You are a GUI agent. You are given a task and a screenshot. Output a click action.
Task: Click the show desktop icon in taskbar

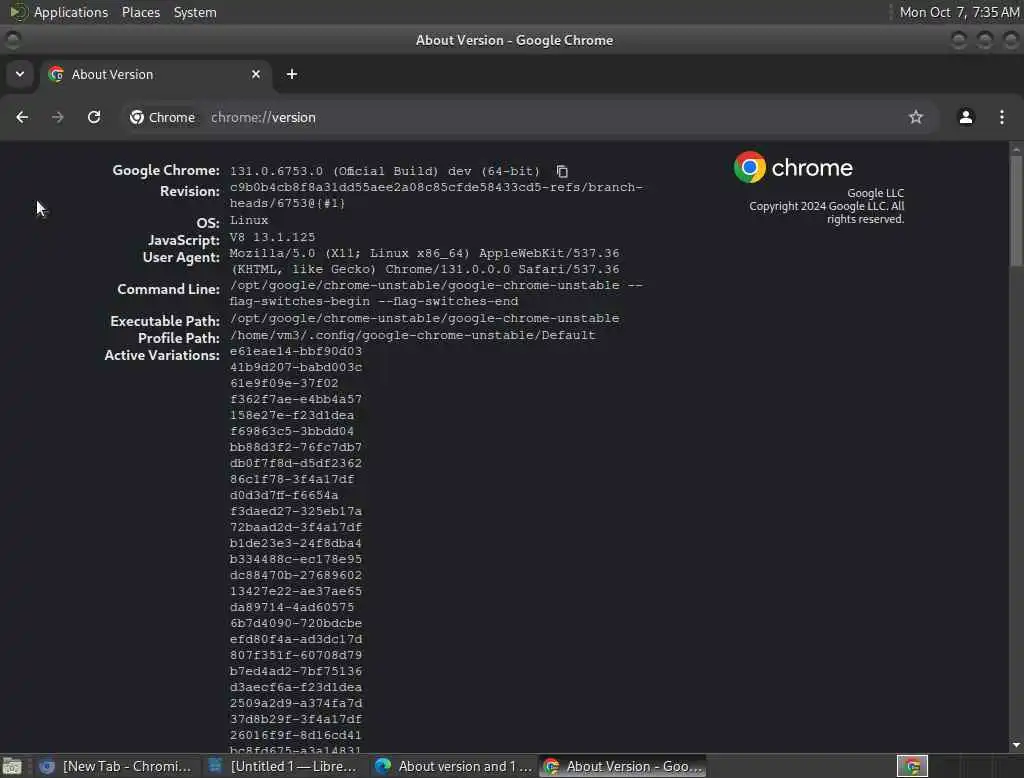[x=12, y=766]
